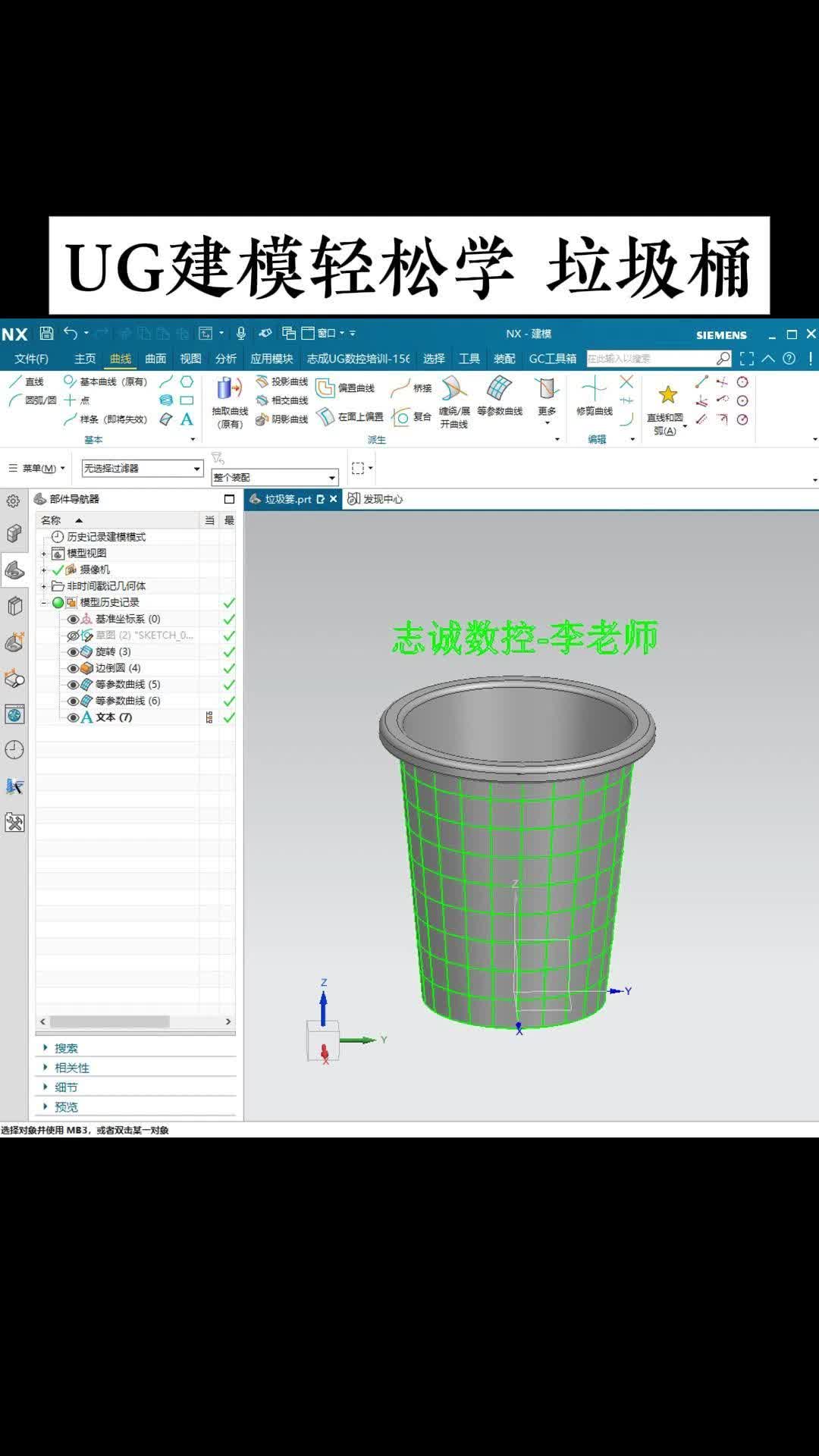819x1456 pixels.
Task: Select the 圆弧/圆 arc tool
Action: point(32,400)
